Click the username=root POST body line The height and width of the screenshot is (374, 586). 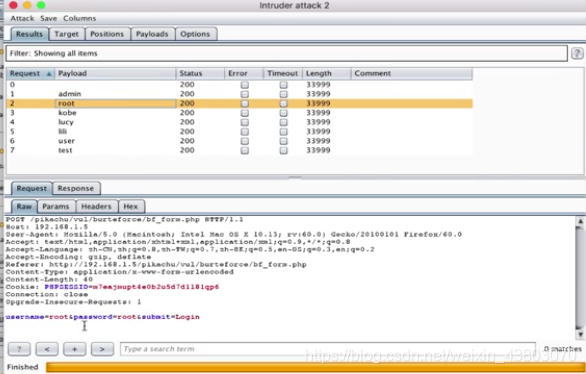pos(102,317)
